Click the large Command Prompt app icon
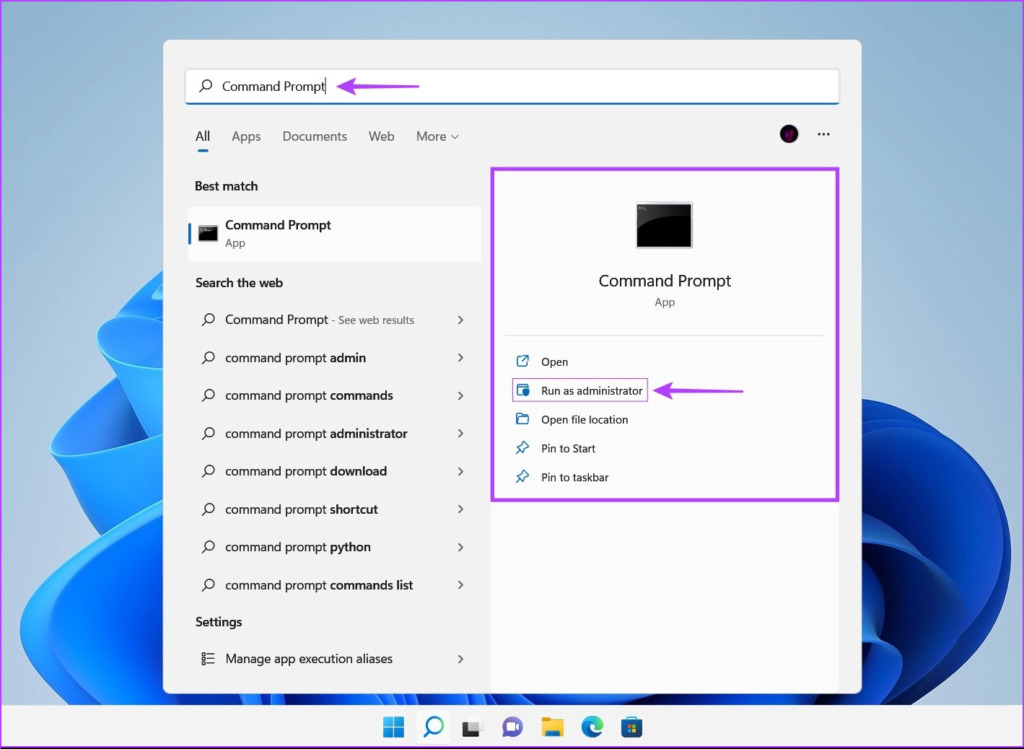Image resolution: width=1024 pixels, height=749 pixels. (x=664, y=225)
